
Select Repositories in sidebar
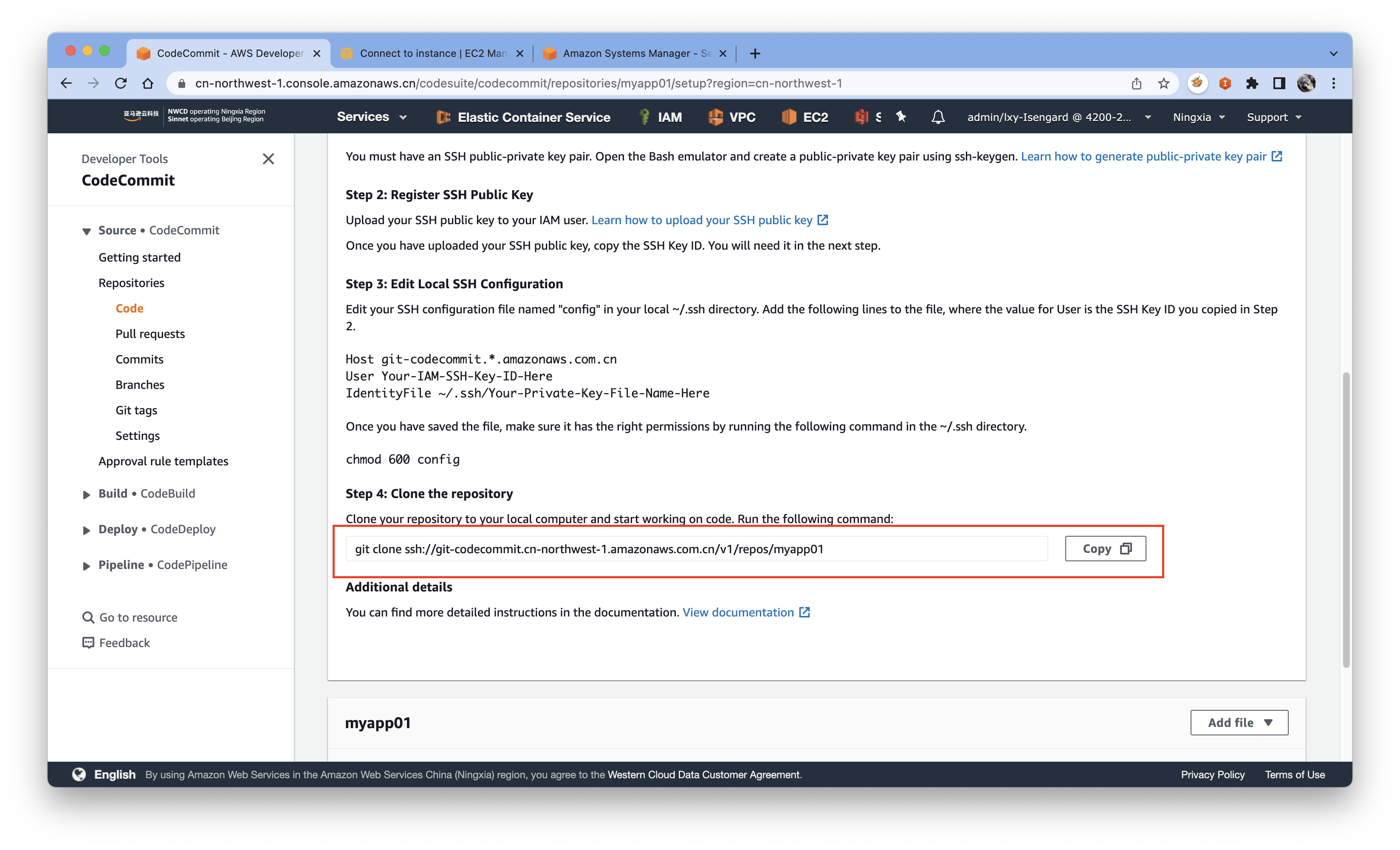[x=131, y=283]
